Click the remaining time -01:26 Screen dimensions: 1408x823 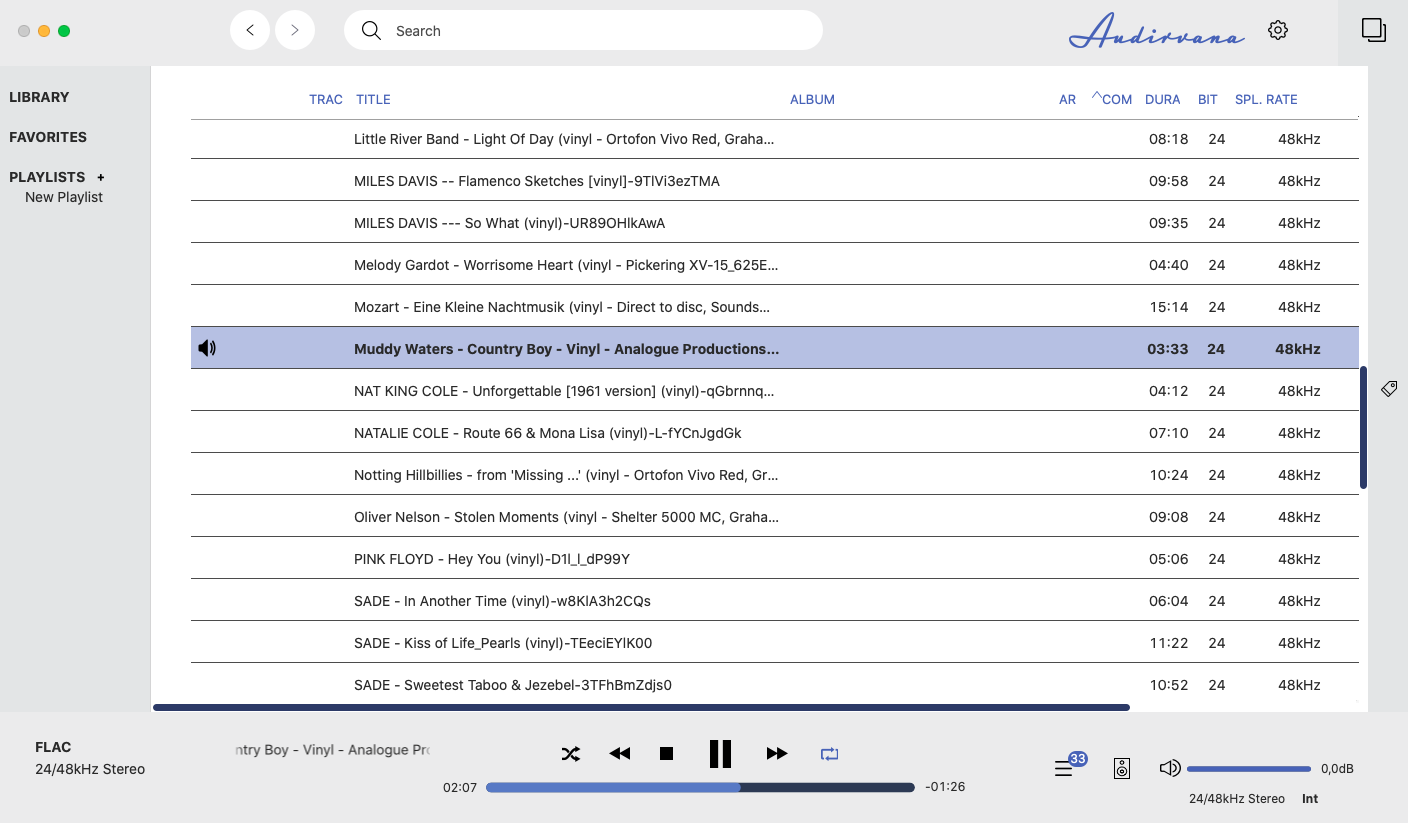click(x=945, y=787)
